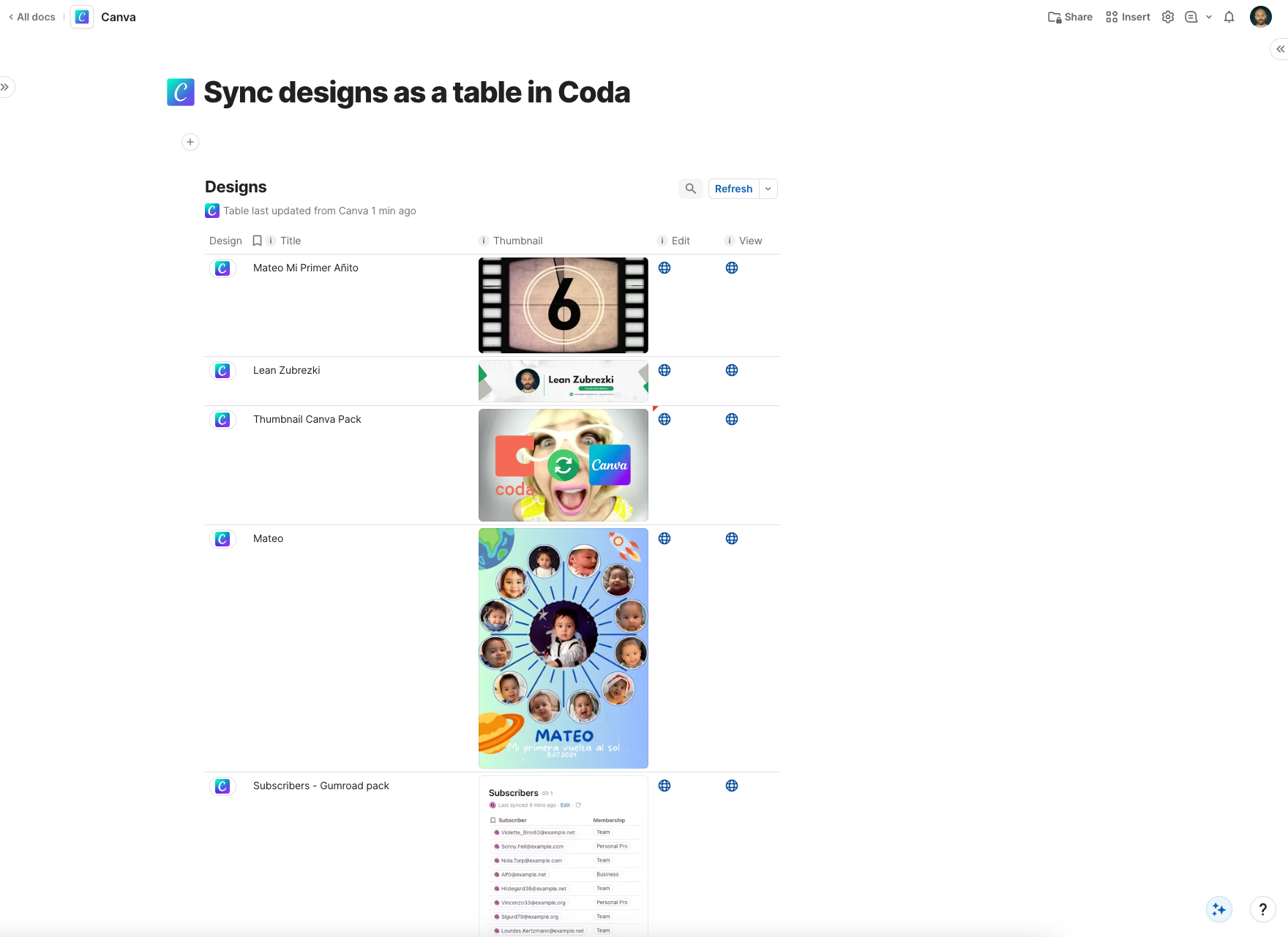Refresh the Designs table
This screenshot has height=937, width=1288.
(x=733, y=189)
